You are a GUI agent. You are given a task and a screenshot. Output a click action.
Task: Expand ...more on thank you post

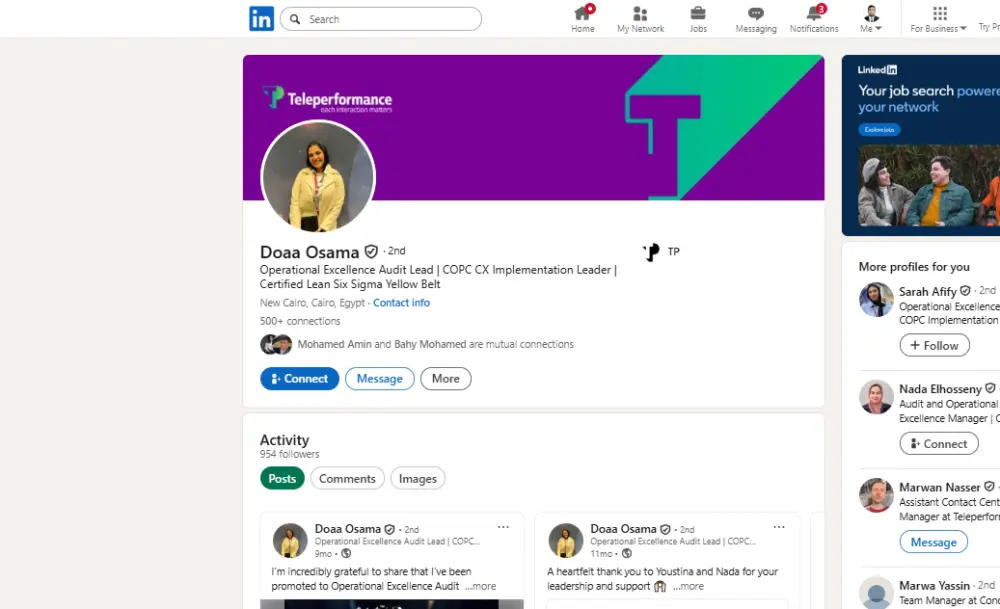pos(688,586)
